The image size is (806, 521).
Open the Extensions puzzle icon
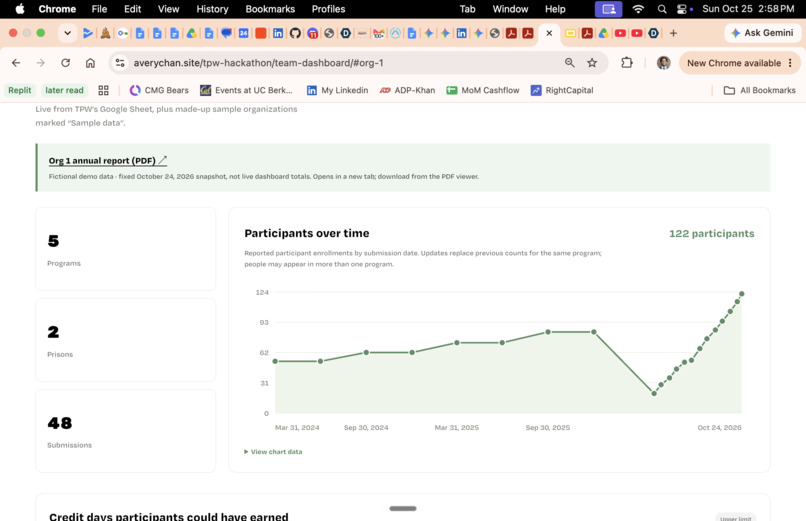click(x=627, y=63)
